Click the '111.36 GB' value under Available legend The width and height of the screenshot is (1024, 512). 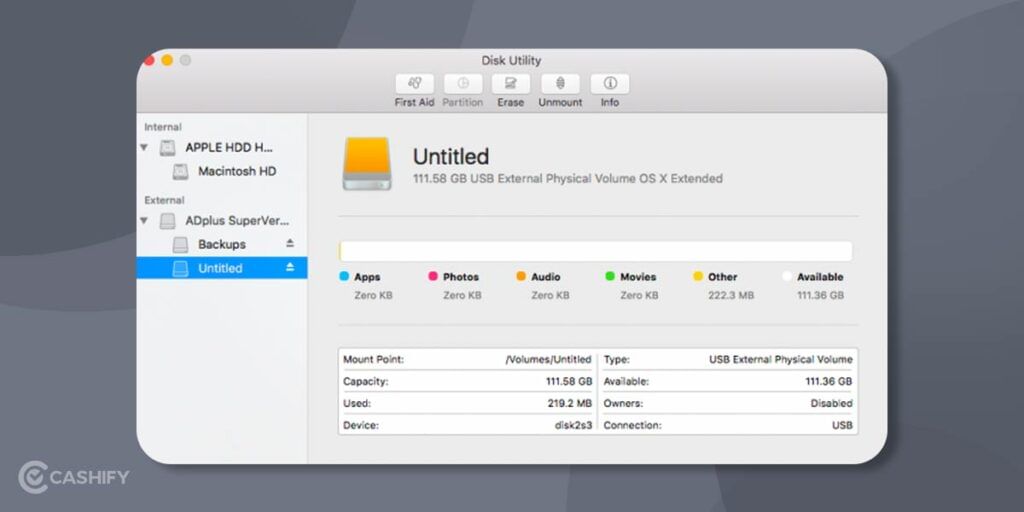tap(820, 295)
